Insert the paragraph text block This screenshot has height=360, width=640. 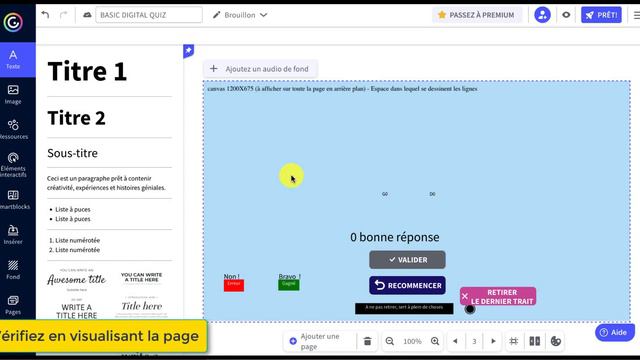tap(106, 183)
